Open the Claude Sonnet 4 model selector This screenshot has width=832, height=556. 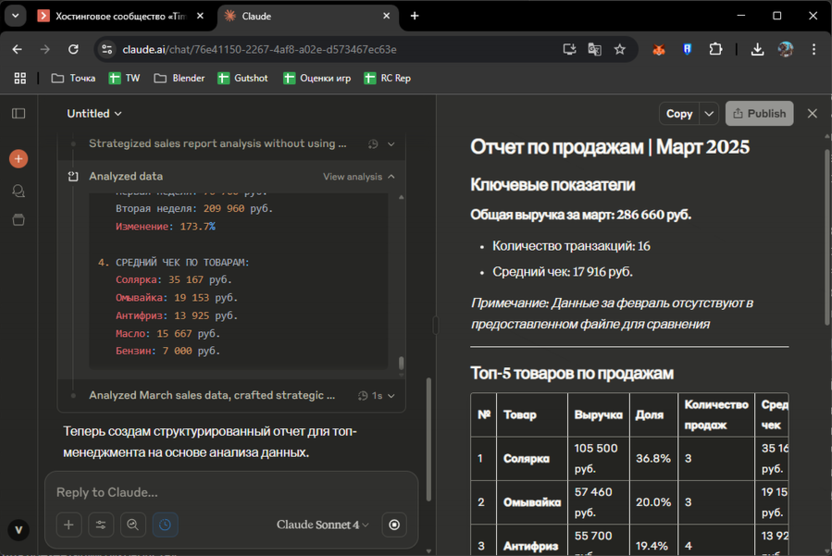(322, 525)
